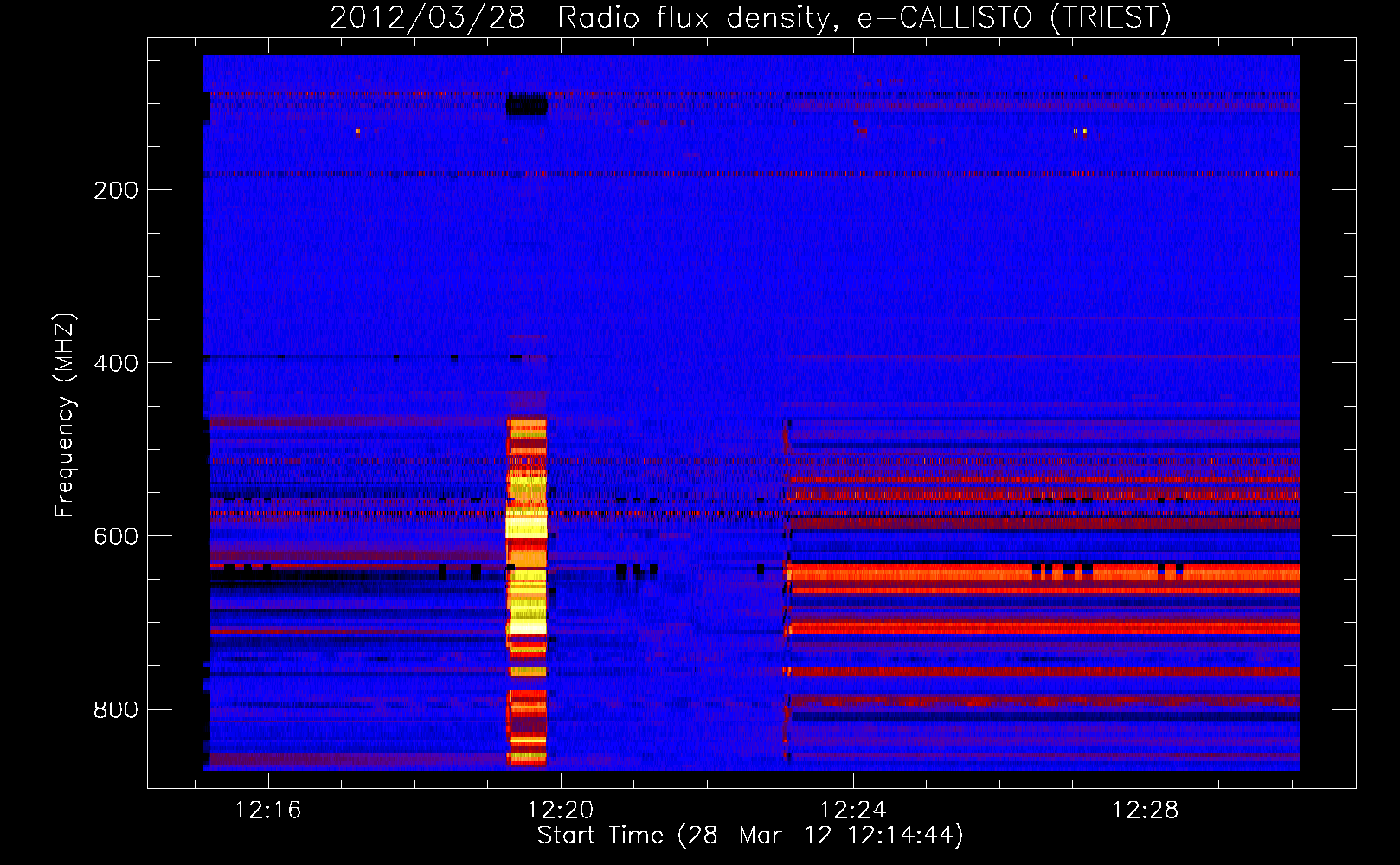The image size is (1400, 865).
Task: Click the plot title '2012/03/28 Radio flux density'
Action: pyautogui.click(x=751, y=17)
